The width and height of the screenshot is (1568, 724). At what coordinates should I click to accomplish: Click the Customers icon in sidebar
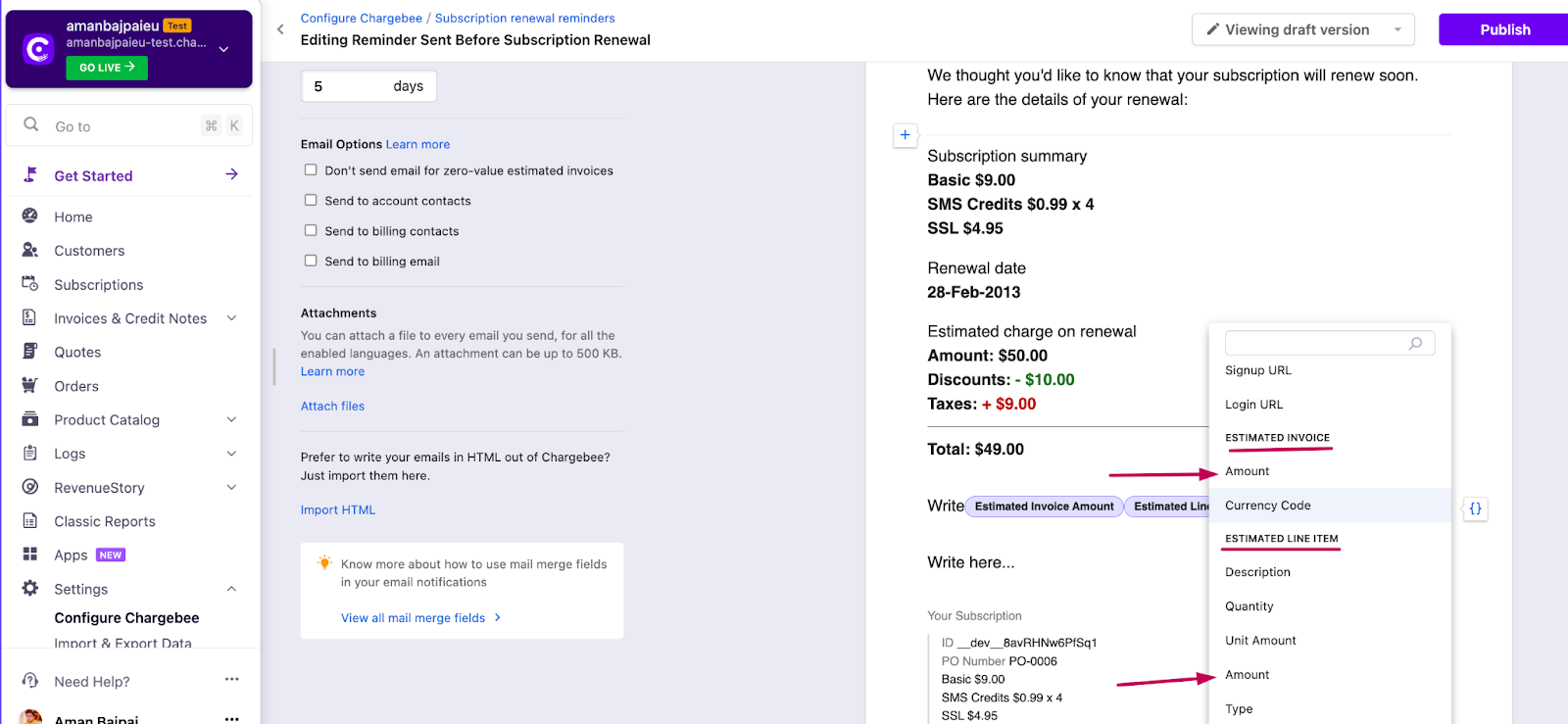[x=30, y=251]
